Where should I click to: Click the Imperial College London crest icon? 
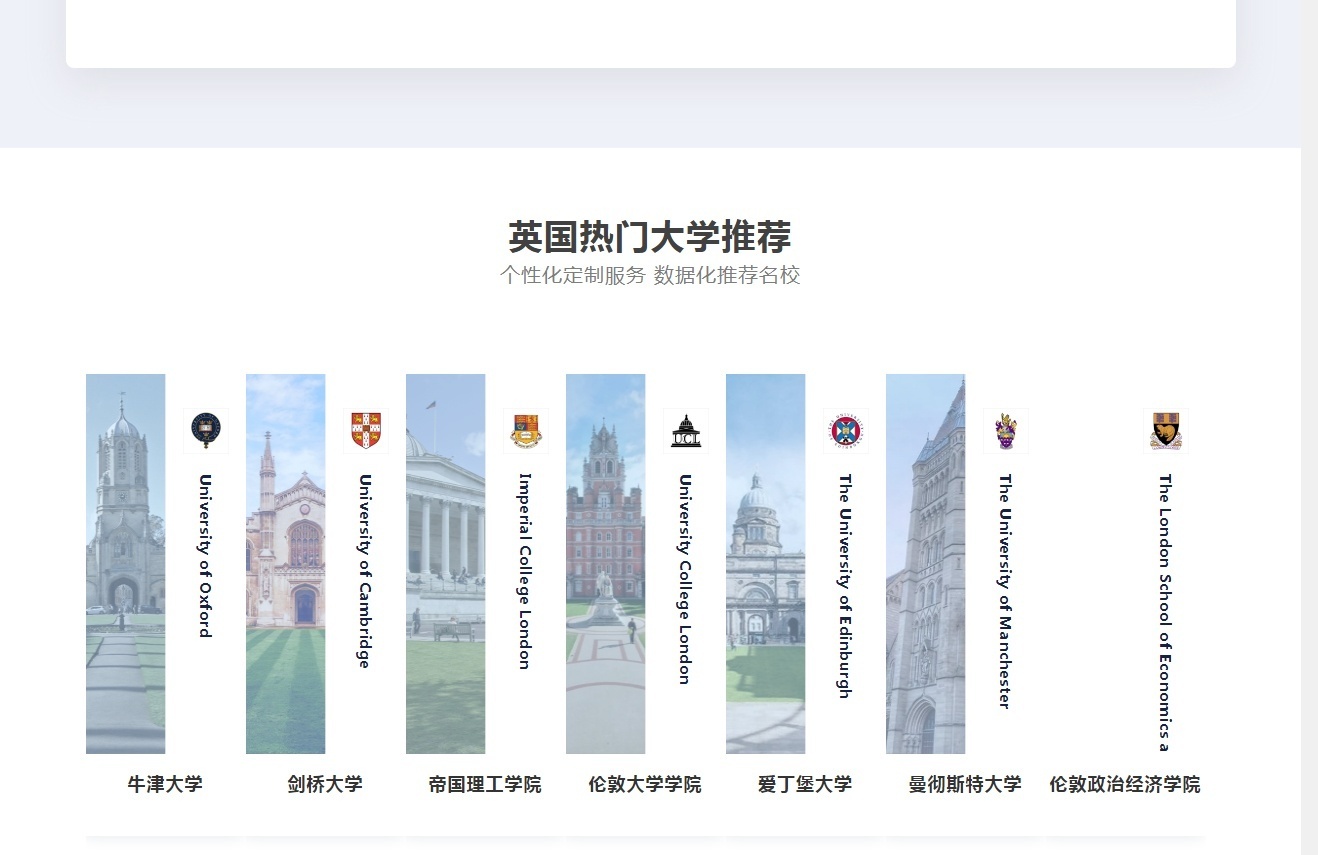click(x=526, y=431)
